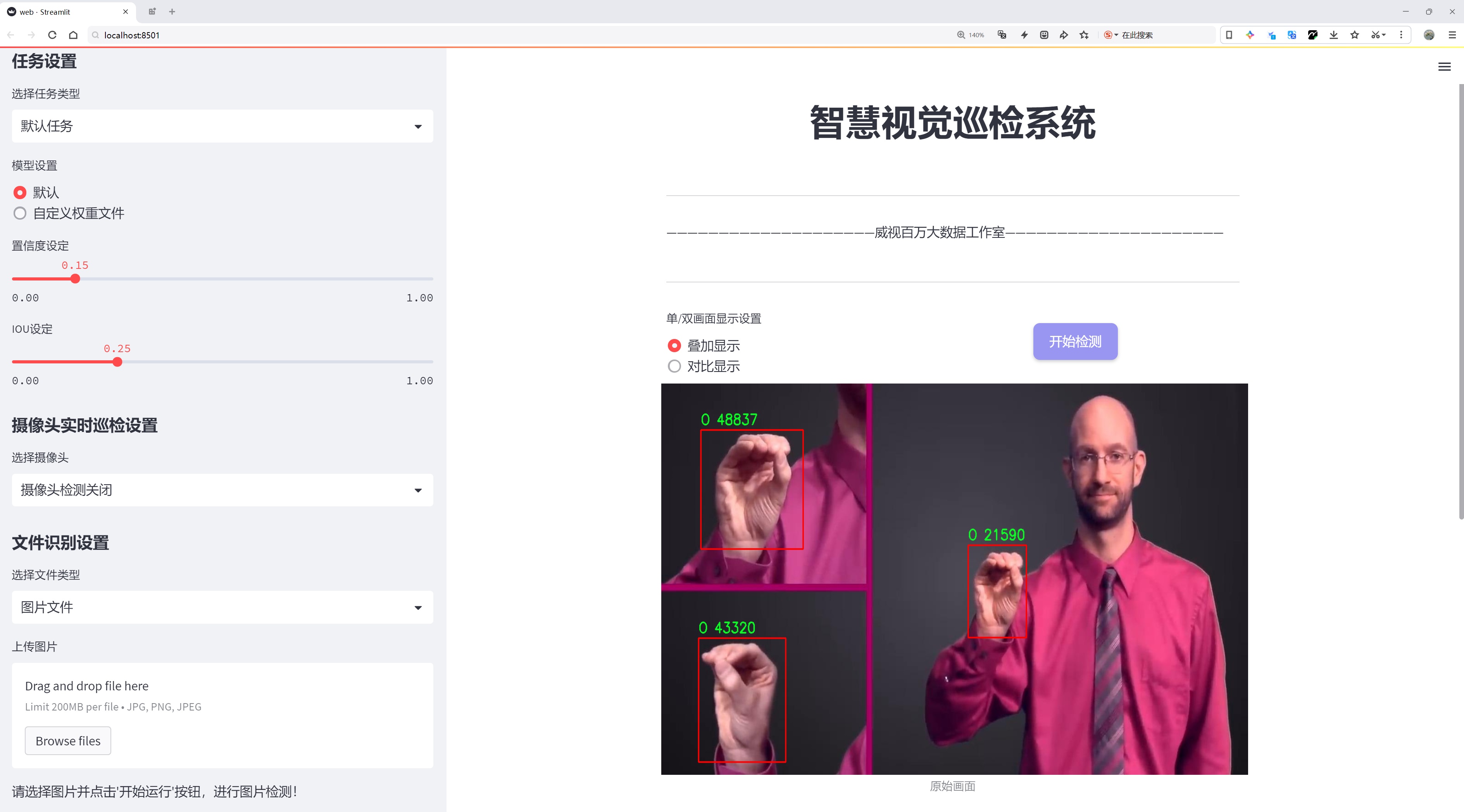1464x812 pixels.
Task: Go to the browser home page
Action: (73, 35)
